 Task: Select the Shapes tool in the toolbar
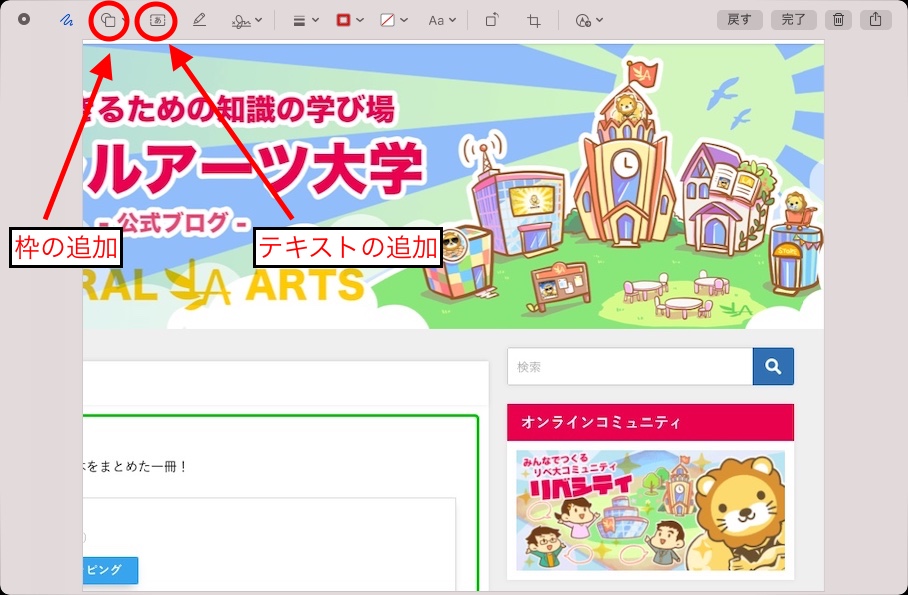(x=108, y=20)
